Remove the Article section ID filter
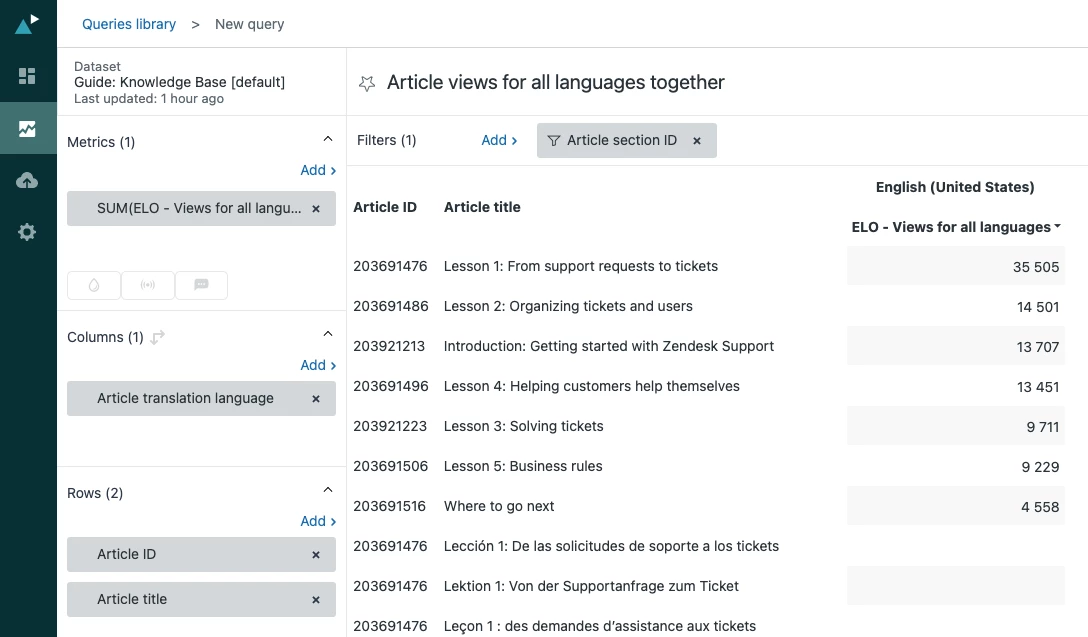 click(697, 141)
